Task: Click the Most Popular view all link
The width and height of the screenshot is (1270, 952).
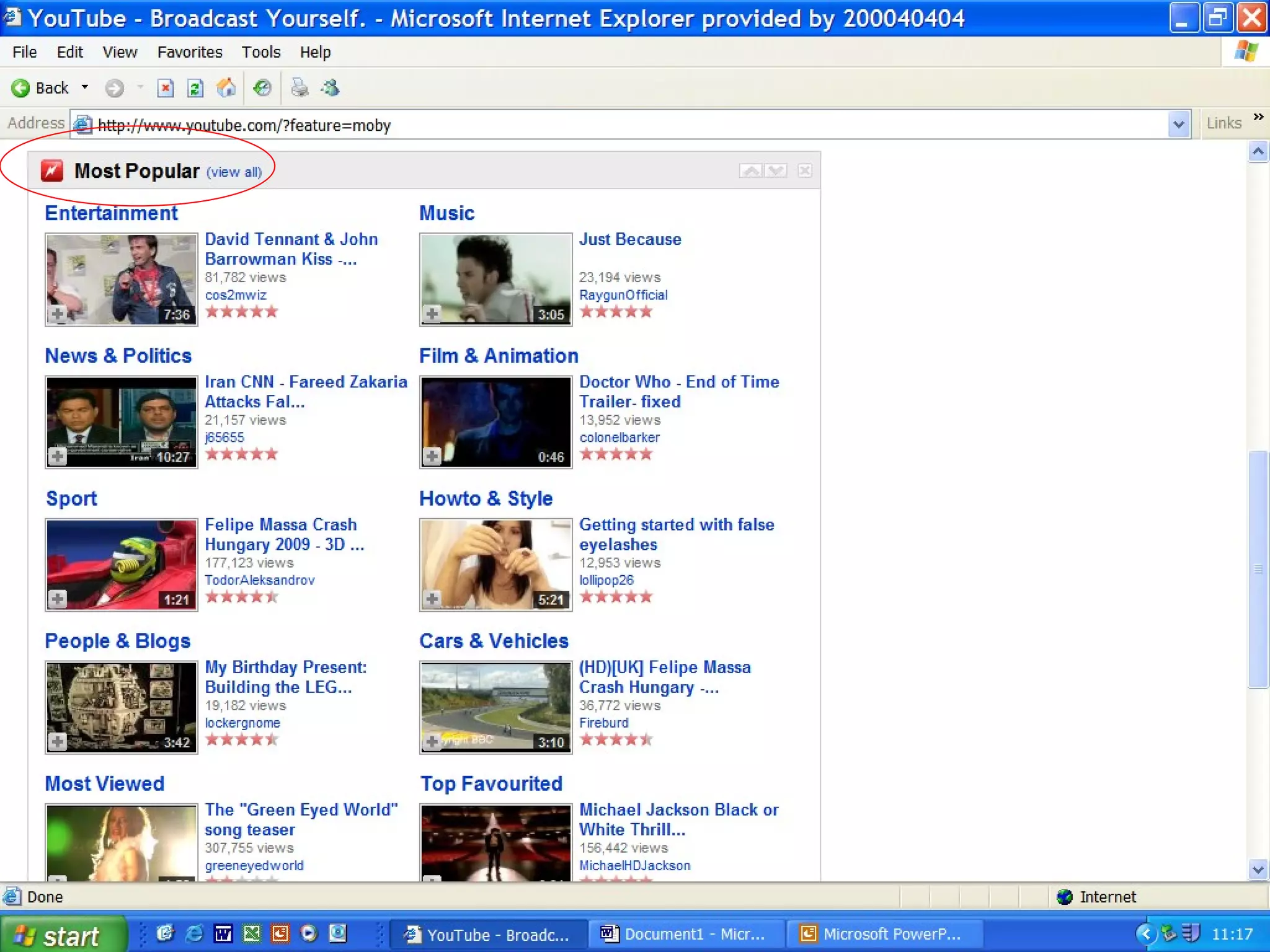Action: pos(234,172)
